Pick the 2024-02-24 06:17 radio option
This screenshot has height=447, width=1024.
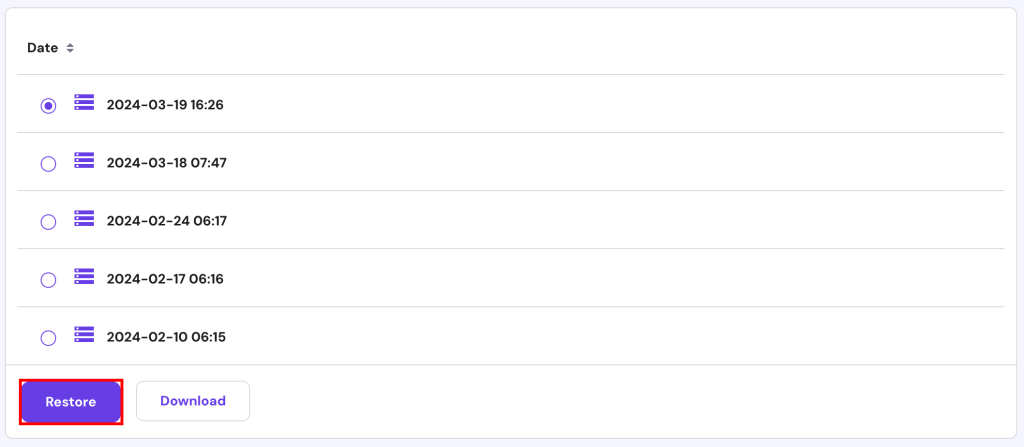point(48,222)
